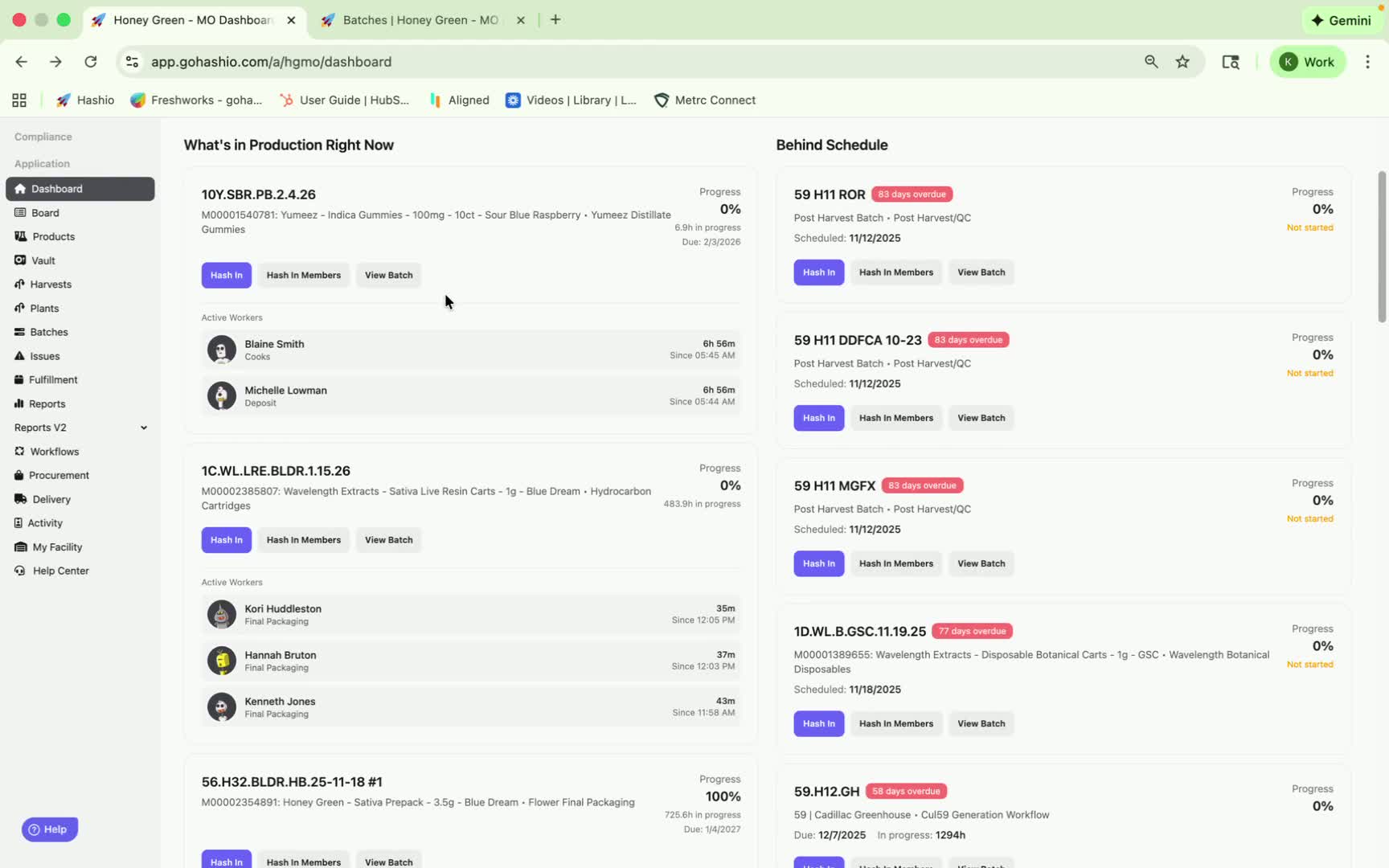Screen dimensions: 1389x868
Task: Select the Michelle Lowman worker row
Action: pyautogui.click(x=470, y=396)
